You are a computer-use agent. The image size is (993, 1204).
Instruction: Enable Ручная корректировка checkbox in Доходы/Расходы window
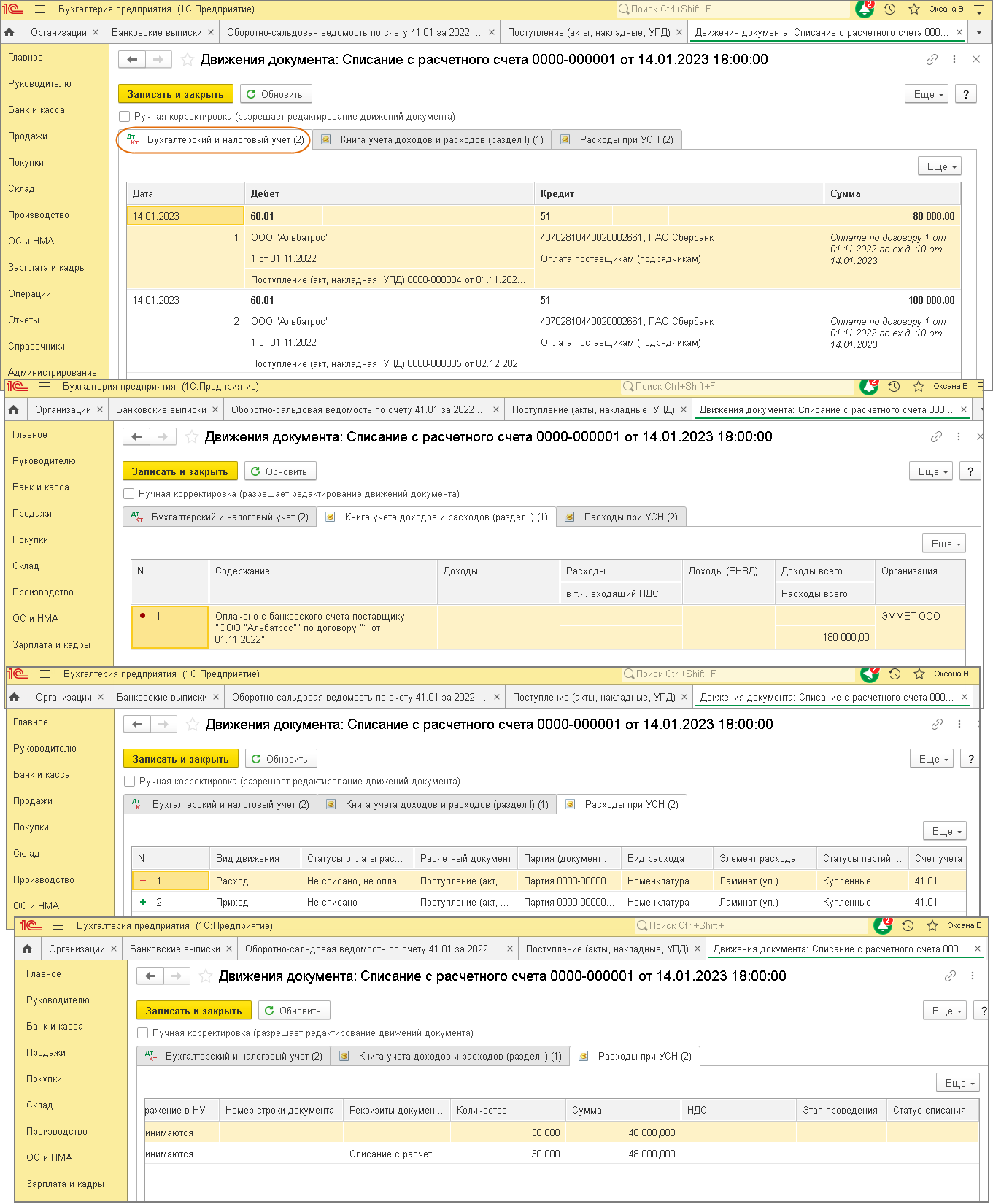coord(129,494)
